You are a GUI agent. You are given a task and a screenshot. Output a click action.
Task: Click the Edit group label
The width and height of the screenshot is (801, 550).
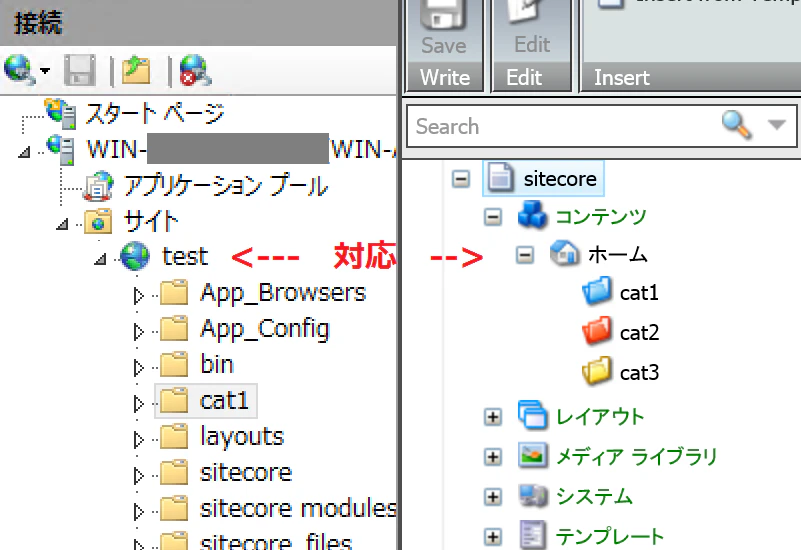coord(524,78)
